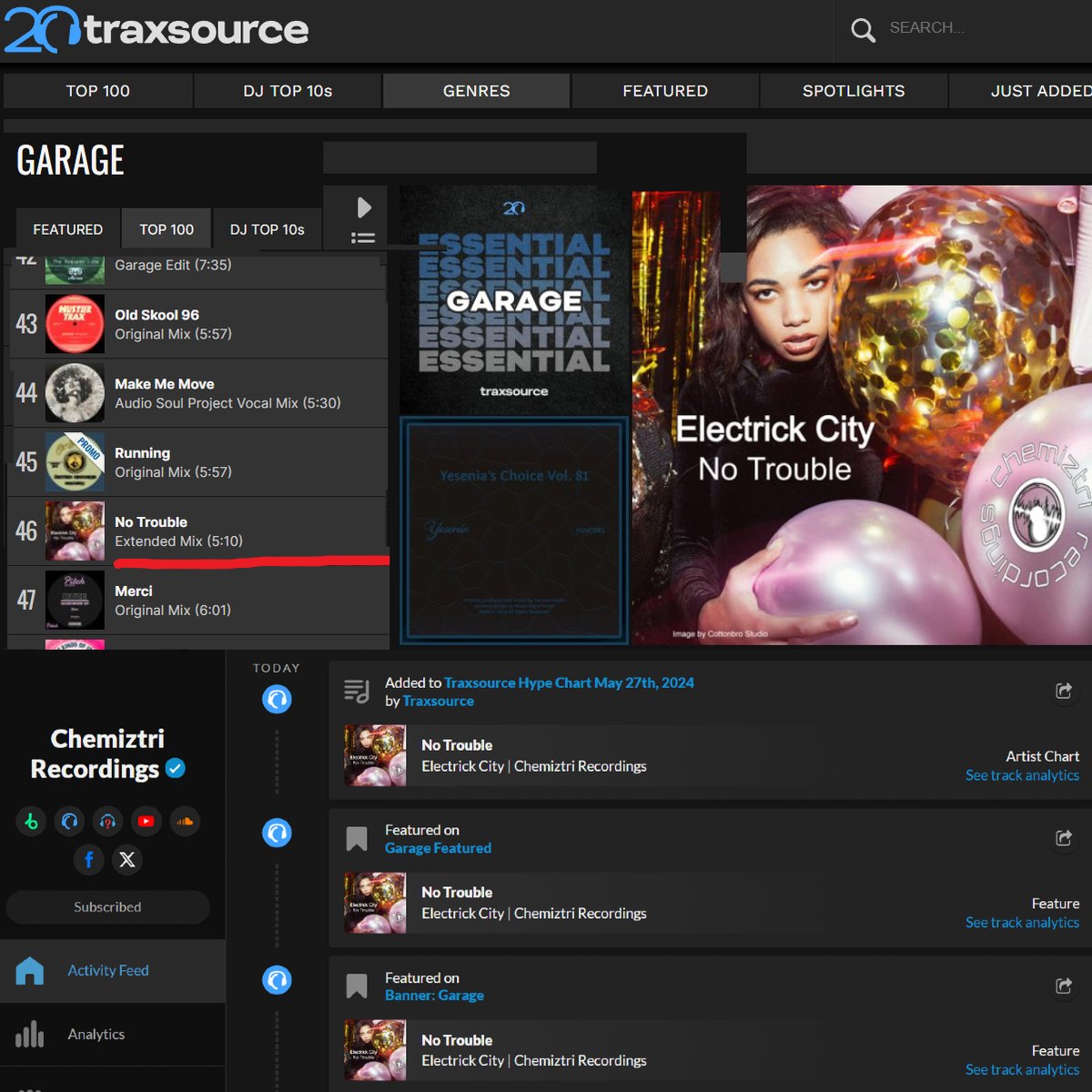Open the JUST ADDED navigation tab
Image resolution: width=1092 pixels, height=1092 pixels.
click(x=1021, y=91)
